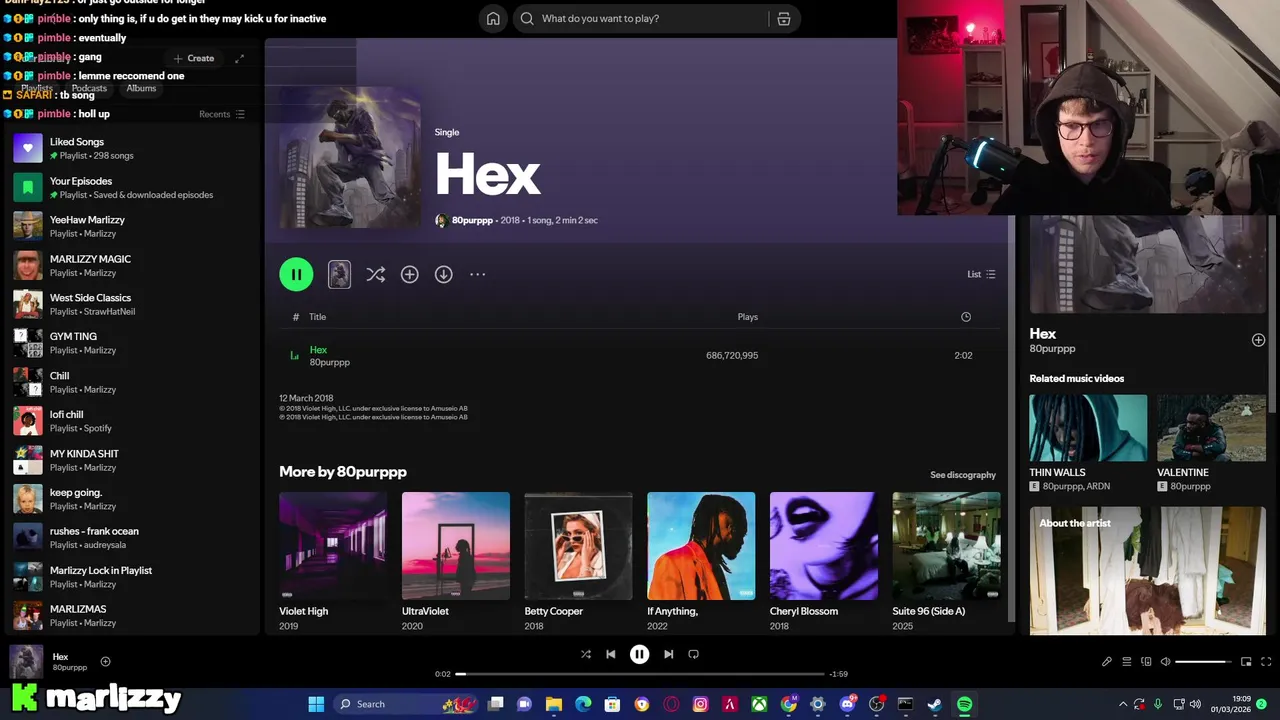
Task: Seek on the song progress bar
Action: [640, 674]
